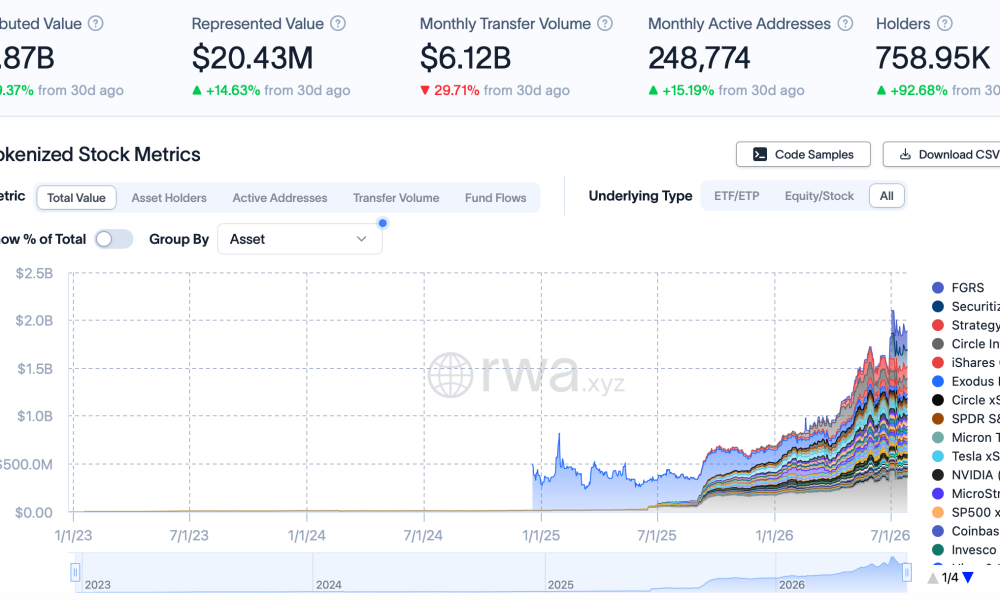Click the 7/1/25 x-axis label
The width and height of the screenshot is (1000, 600).
coord(657,536)
